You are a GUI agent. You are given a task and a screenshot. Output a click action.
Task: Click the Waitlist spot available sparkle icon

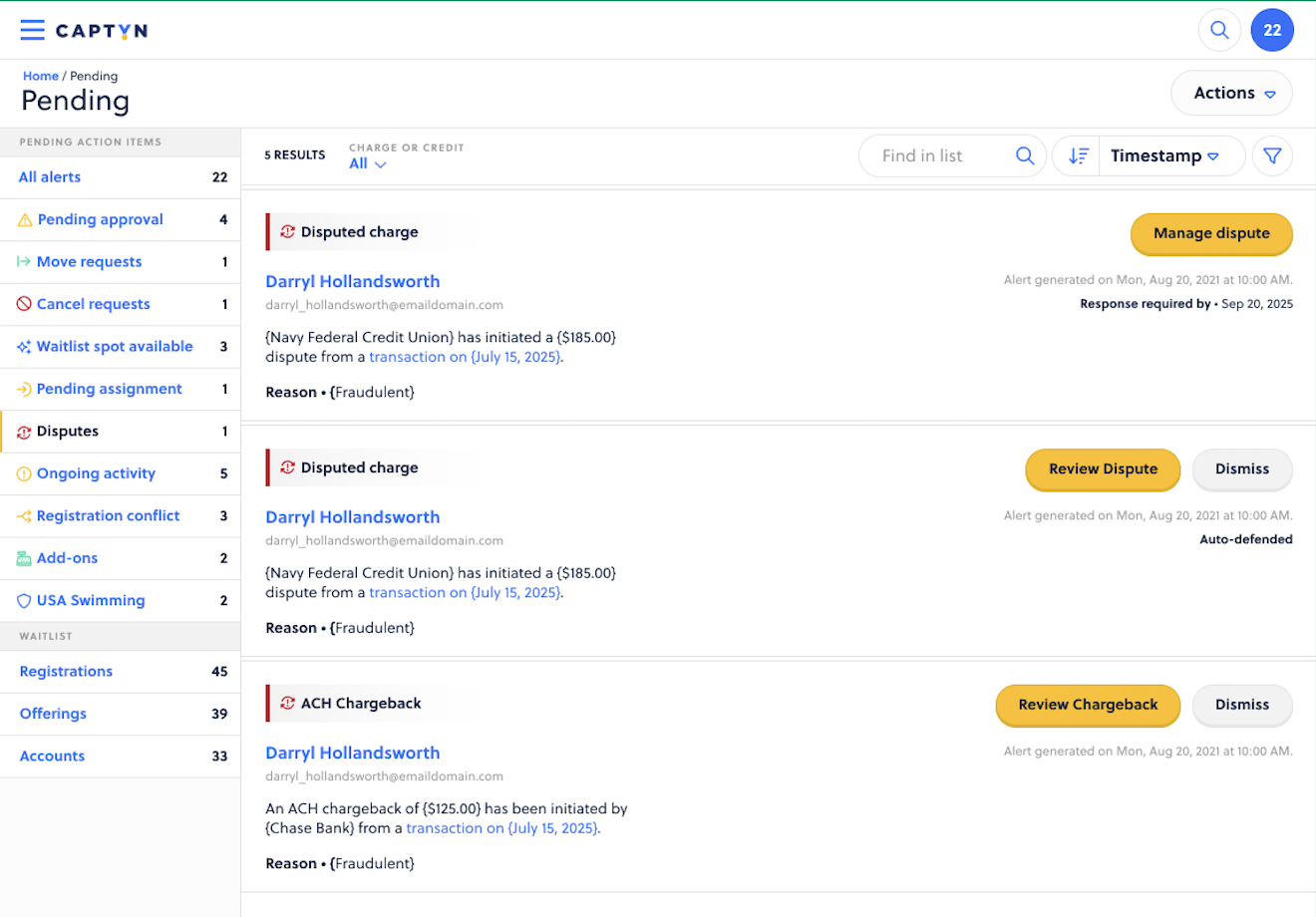coord(24,347)
